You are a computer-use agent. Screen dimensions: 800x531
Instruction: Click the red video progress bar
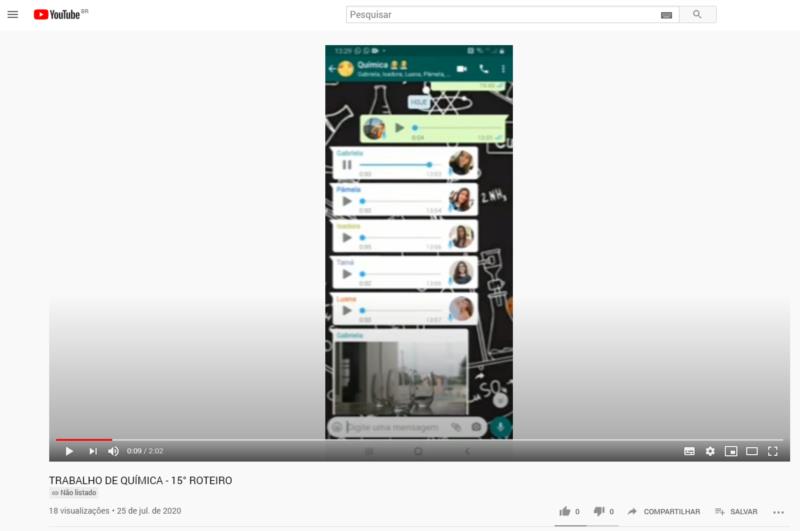tap(84, 440)
